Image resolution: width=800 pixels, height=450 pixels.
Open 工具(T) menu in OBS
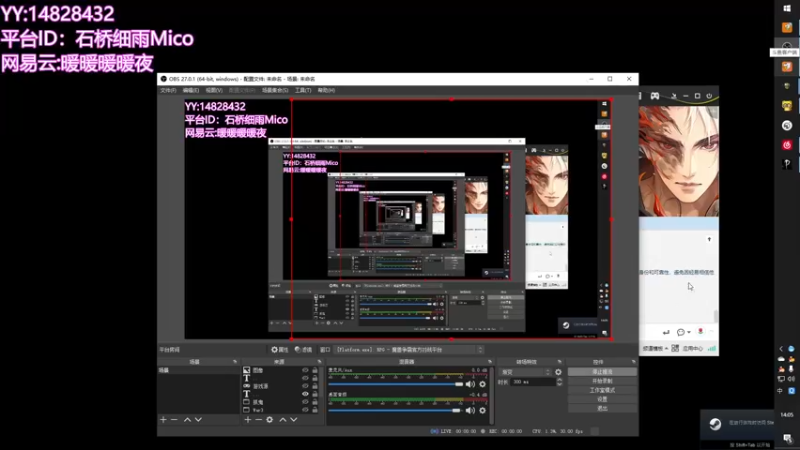[303, 90]
